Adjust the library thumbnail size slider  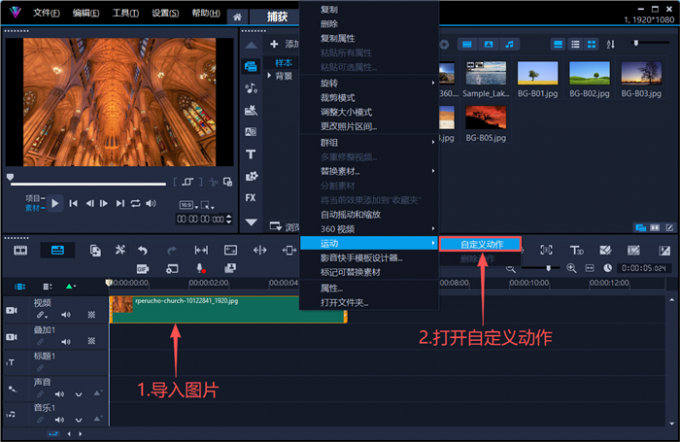click(636, 43)
